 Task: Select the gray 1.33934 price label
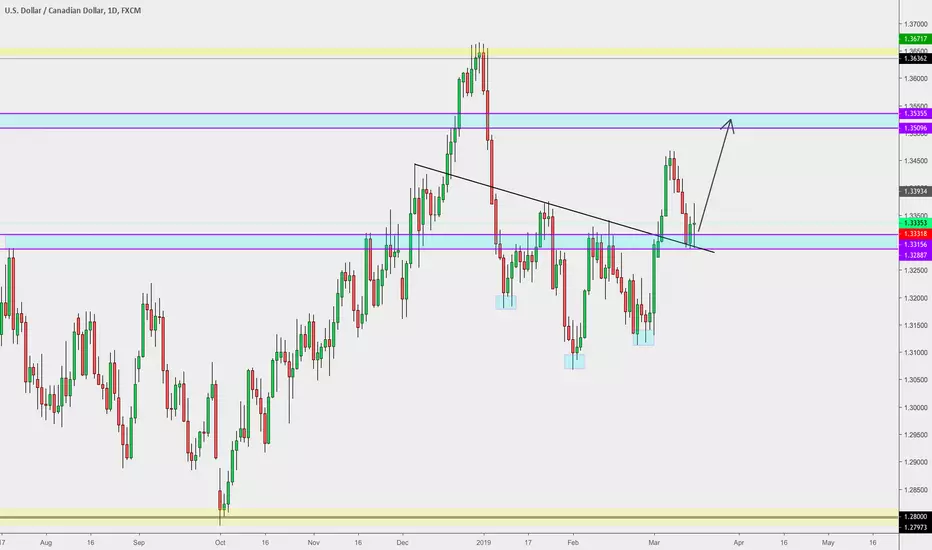tap(915, 191)
